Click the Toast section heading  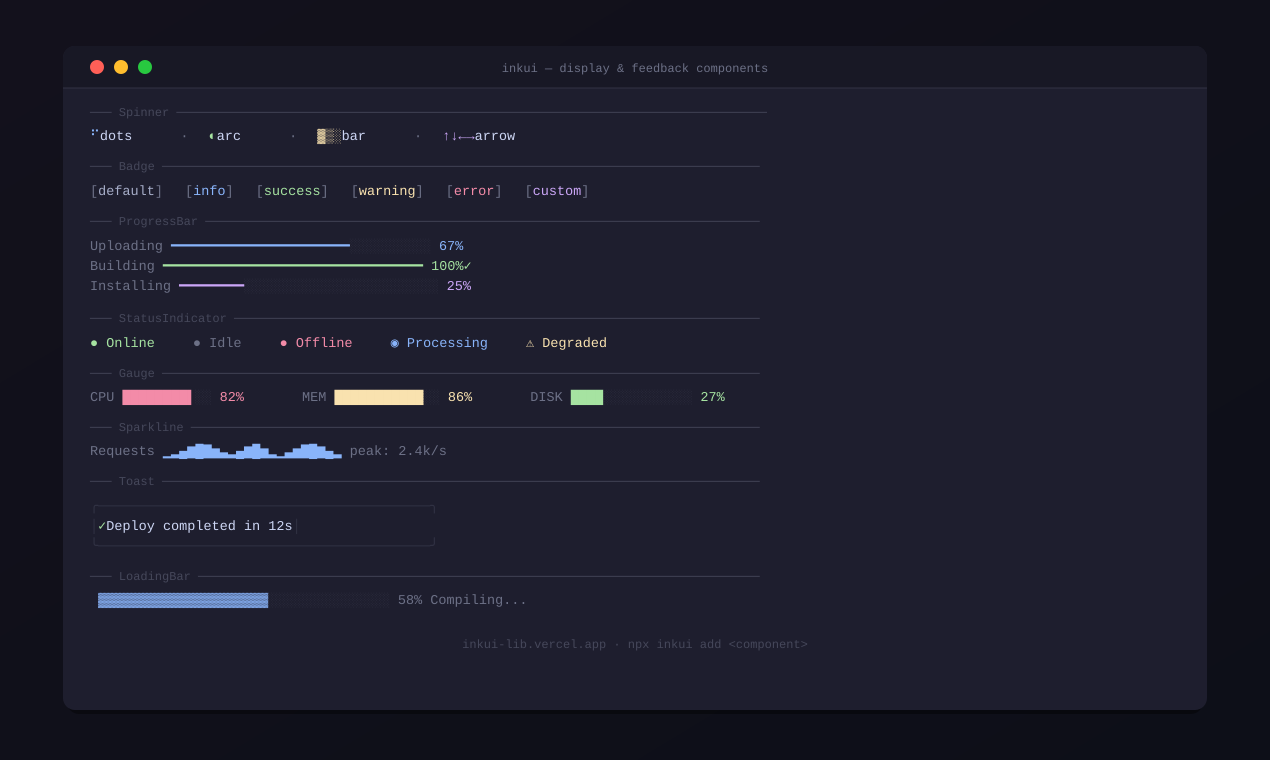137,482
